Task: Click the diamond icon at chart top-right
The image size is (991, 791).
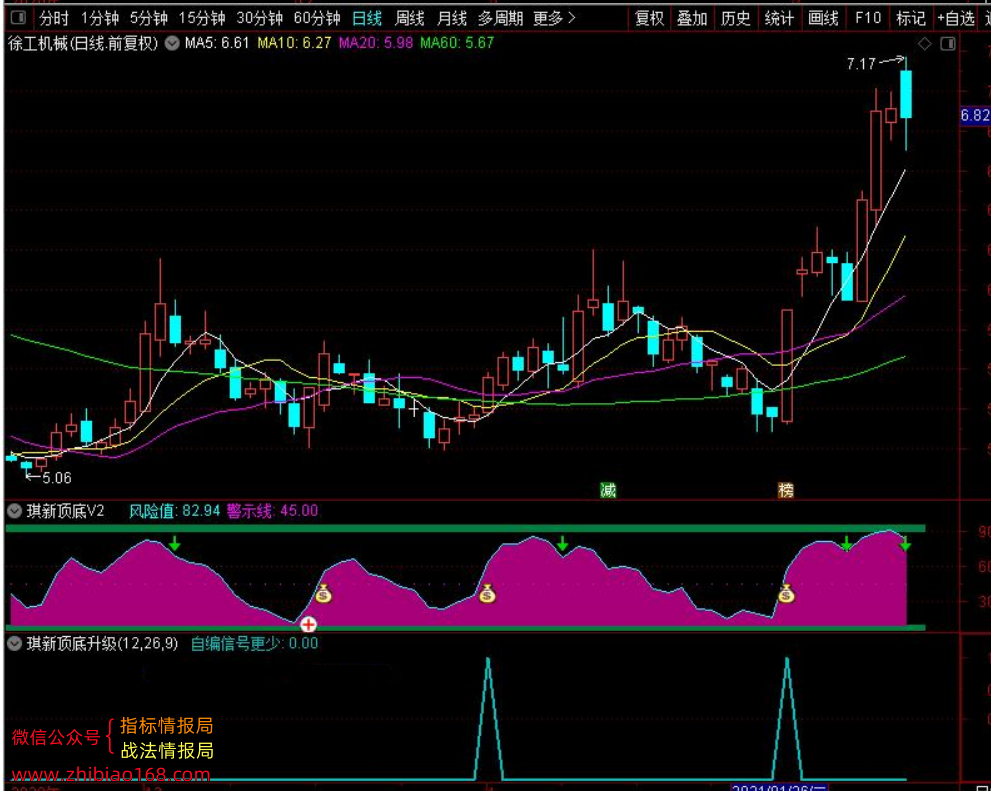Action: click(925, 44)
